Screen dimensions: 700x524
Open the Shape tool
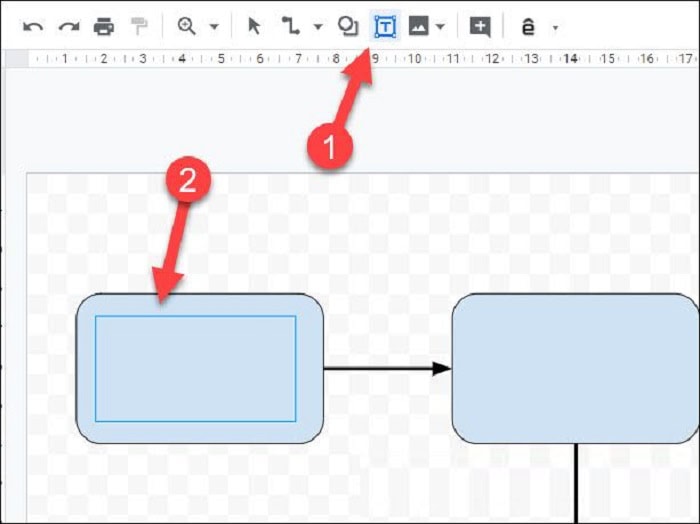[347, 27]
